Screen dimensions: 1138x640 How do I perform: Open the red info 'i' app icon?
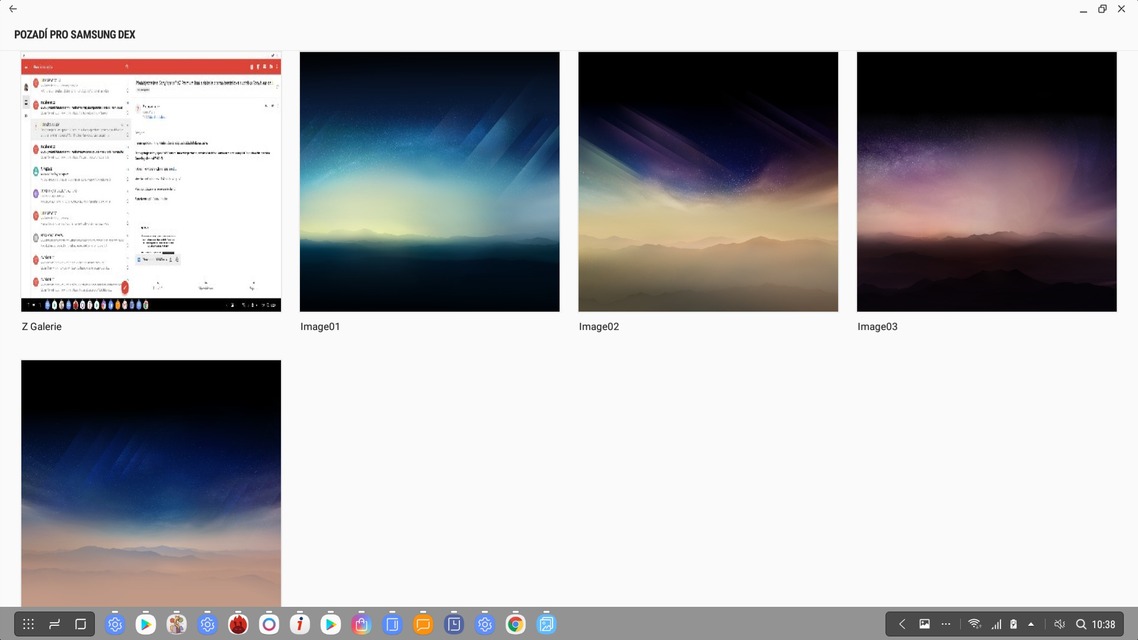click(x=300, y=625)
